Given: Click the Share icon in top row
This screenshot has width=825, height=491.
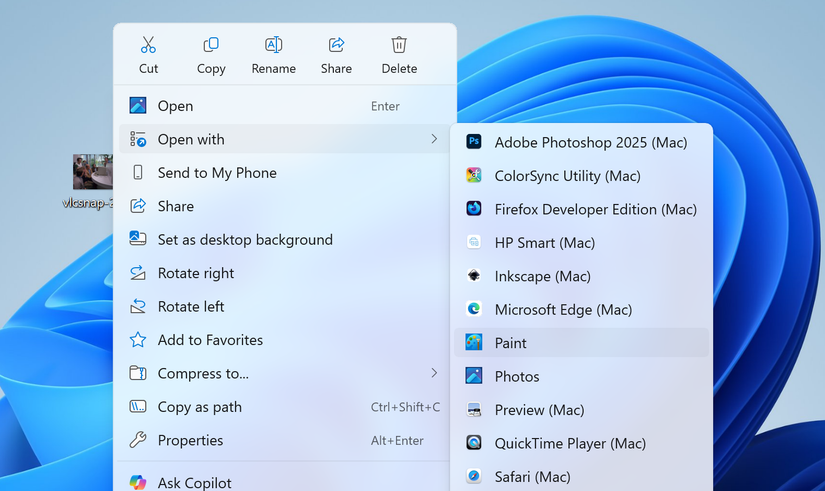Looking at the screenshot, I should click(336, 45).
